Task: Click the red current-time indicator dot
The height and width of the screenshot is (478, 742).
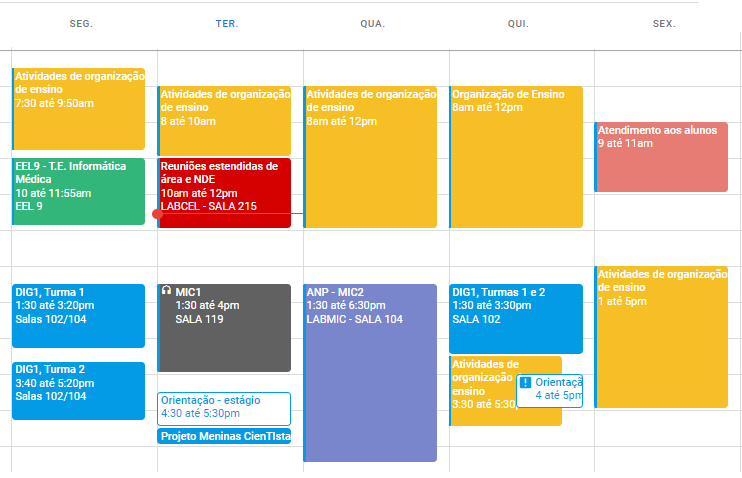Action: (157, 214)
